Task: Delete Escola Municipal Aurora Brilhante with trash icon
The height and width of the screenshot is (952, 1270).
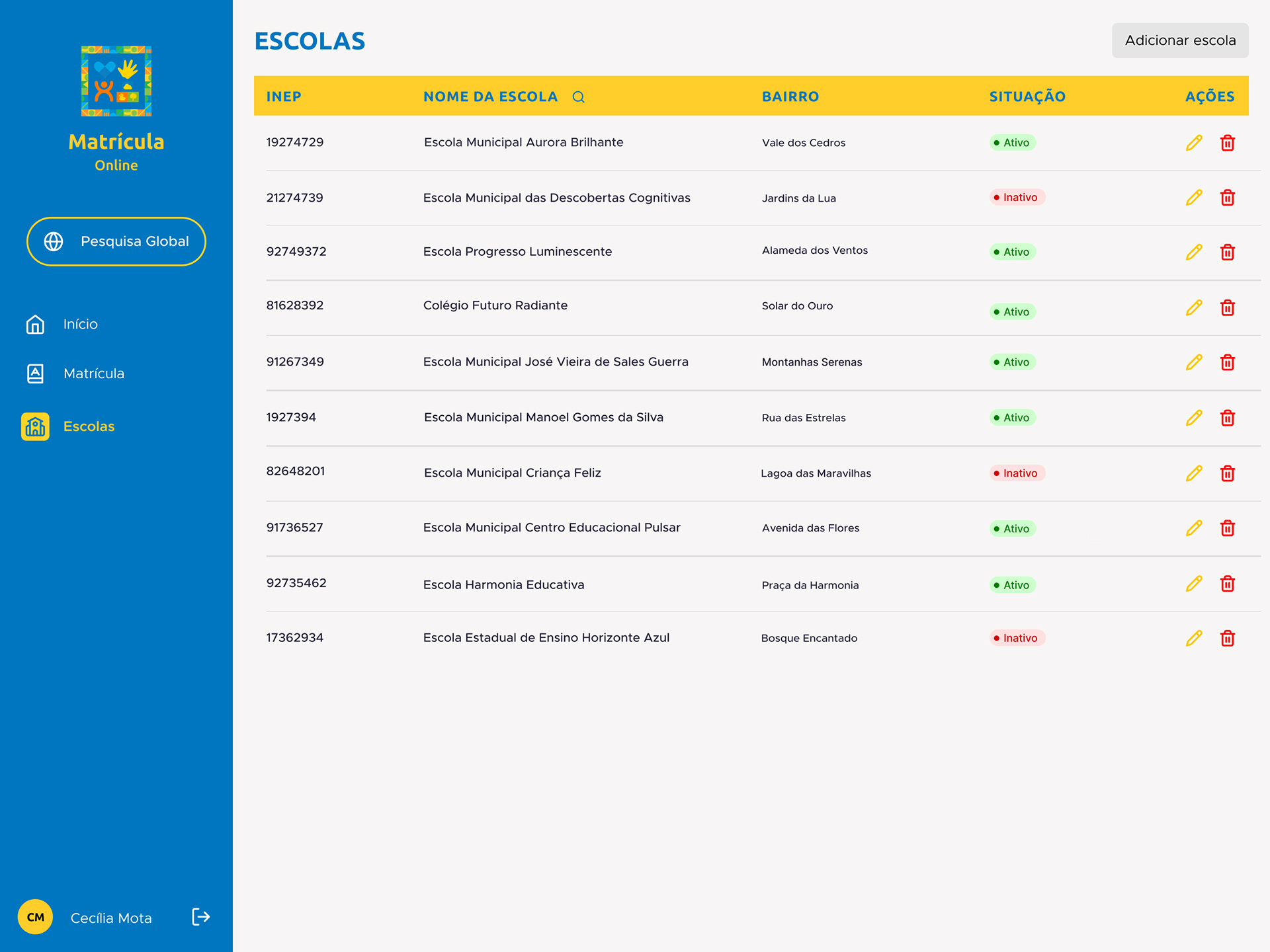Action: tap(1228, 143)
